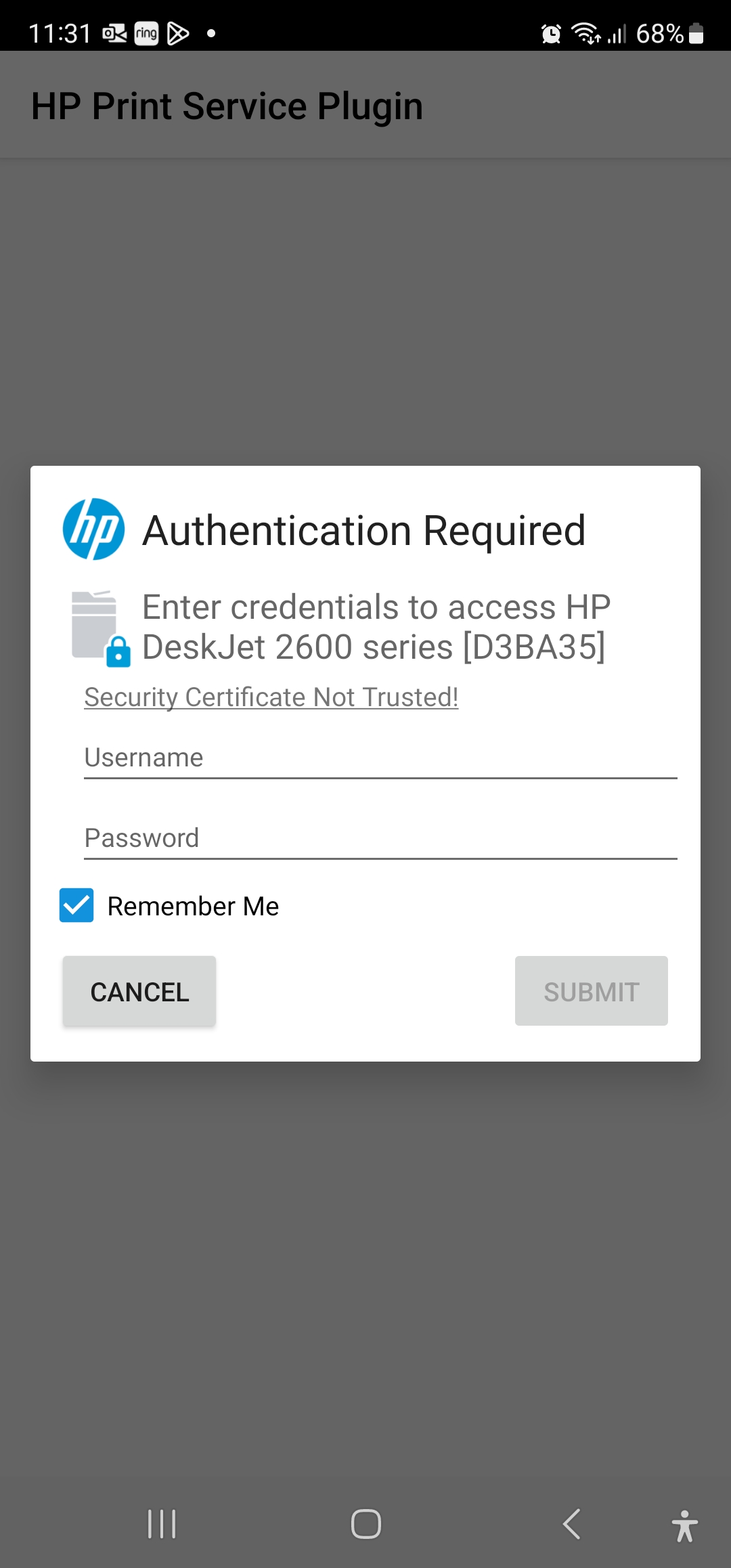Tap the Play Store notification icon
The width and height of the screenshot is (731, 1568).
click(178, 33)
